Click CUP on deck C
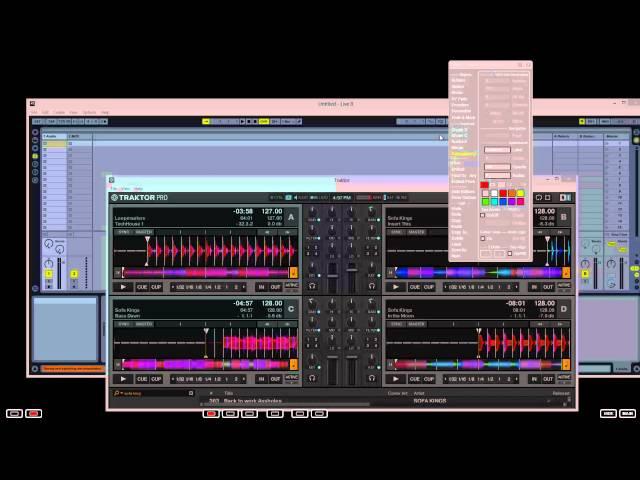Viewport: 640px width, 480px height. (x=156, y=379)
